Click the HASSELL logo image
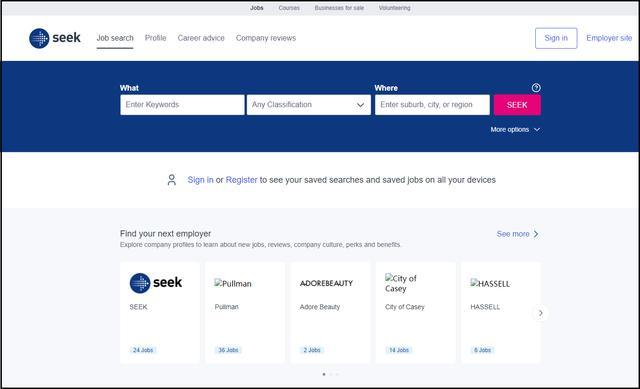Image resolution: width=640 pixels, height=389 pixels. [490, 283]
